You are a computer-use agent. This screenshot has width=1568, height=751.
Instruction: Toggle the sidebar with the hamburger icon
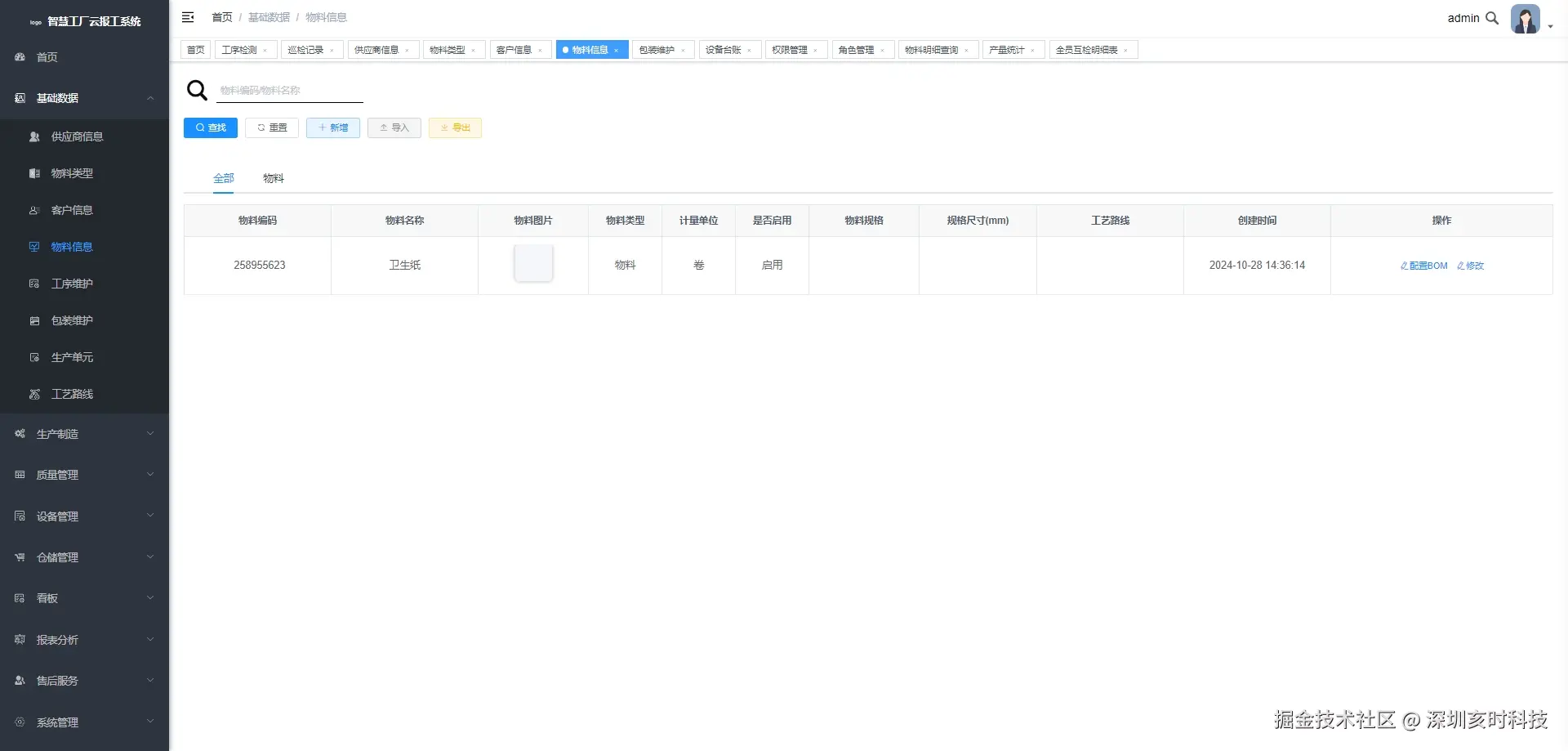pos(188,17)
